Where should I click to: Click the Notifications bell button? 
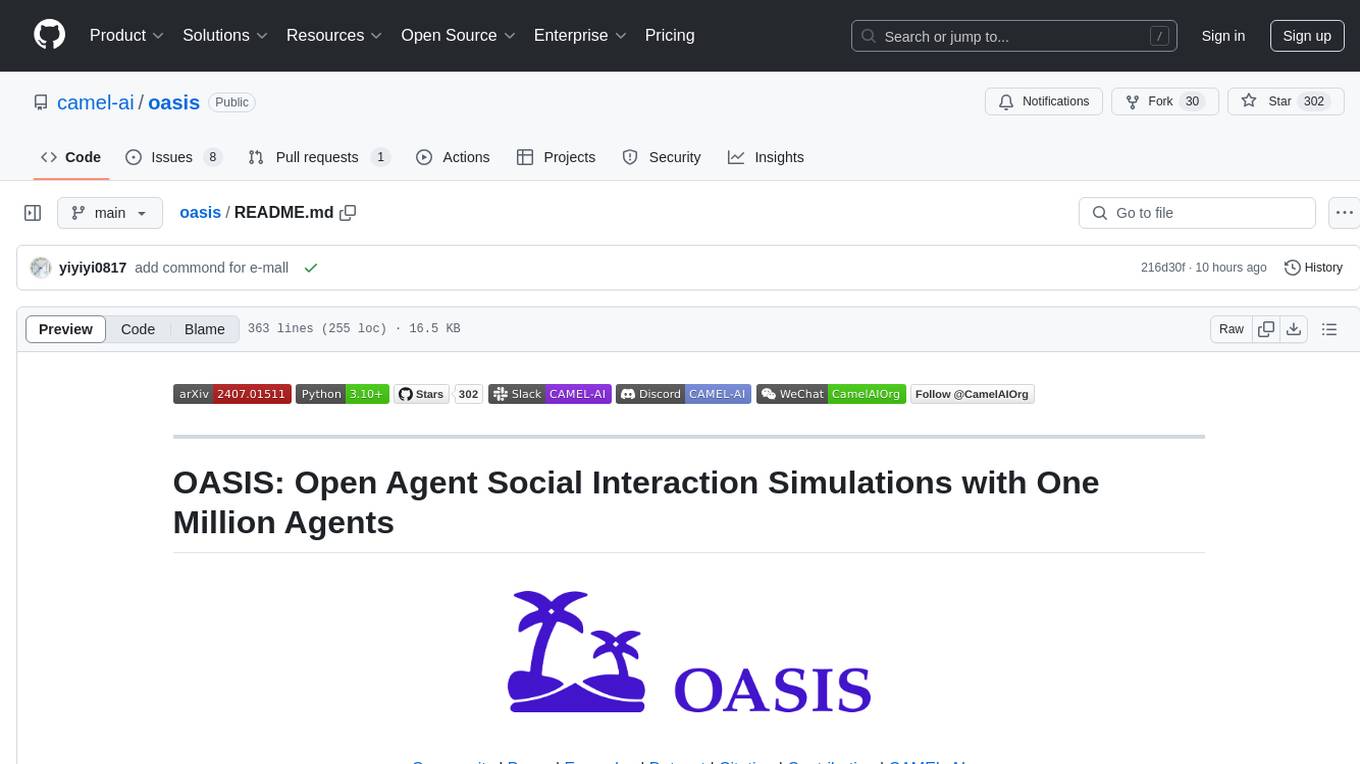1044,102
